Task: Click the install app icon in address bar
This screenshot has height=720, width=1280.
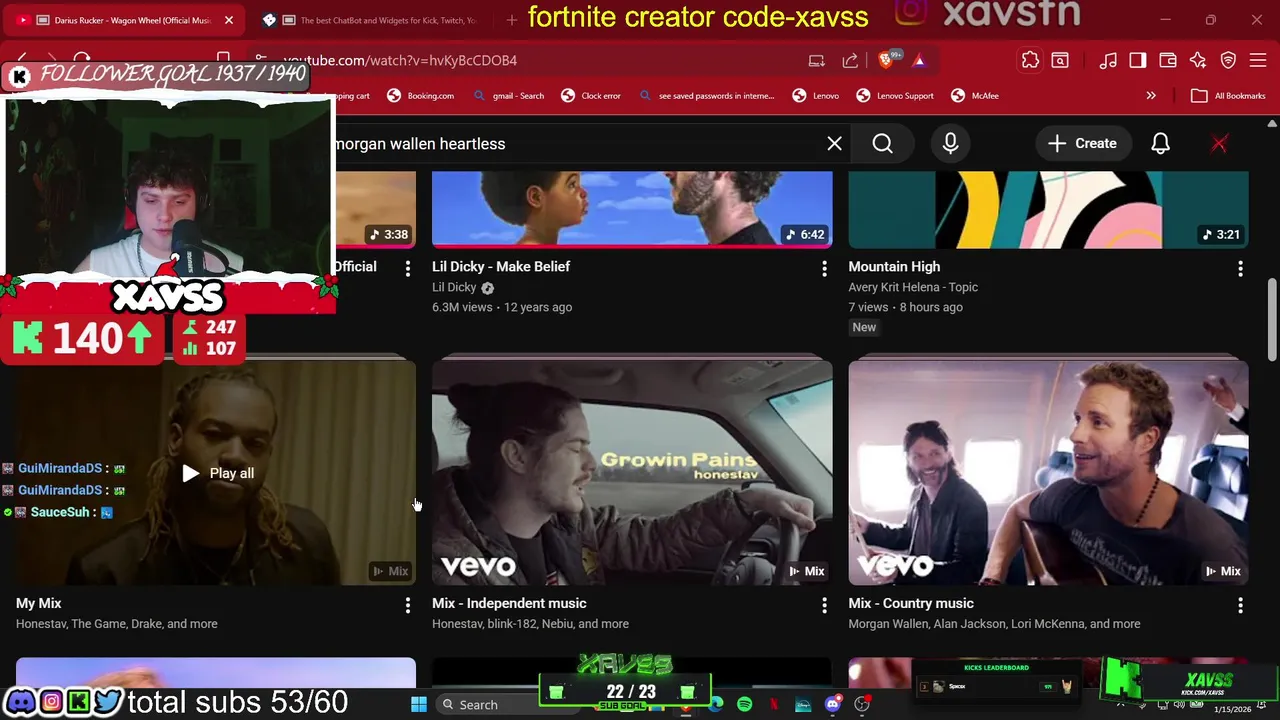Action: pyautogui.click(x=817, y=61)
